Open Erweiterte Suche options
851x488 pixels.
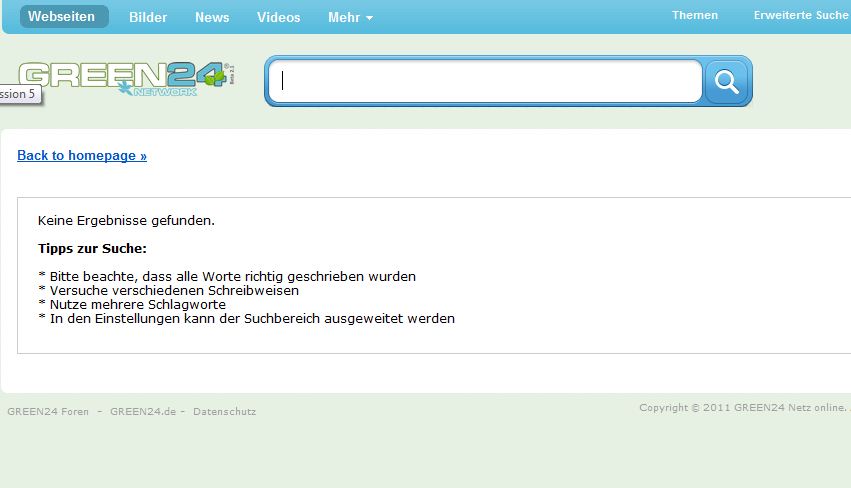(800, 15)
